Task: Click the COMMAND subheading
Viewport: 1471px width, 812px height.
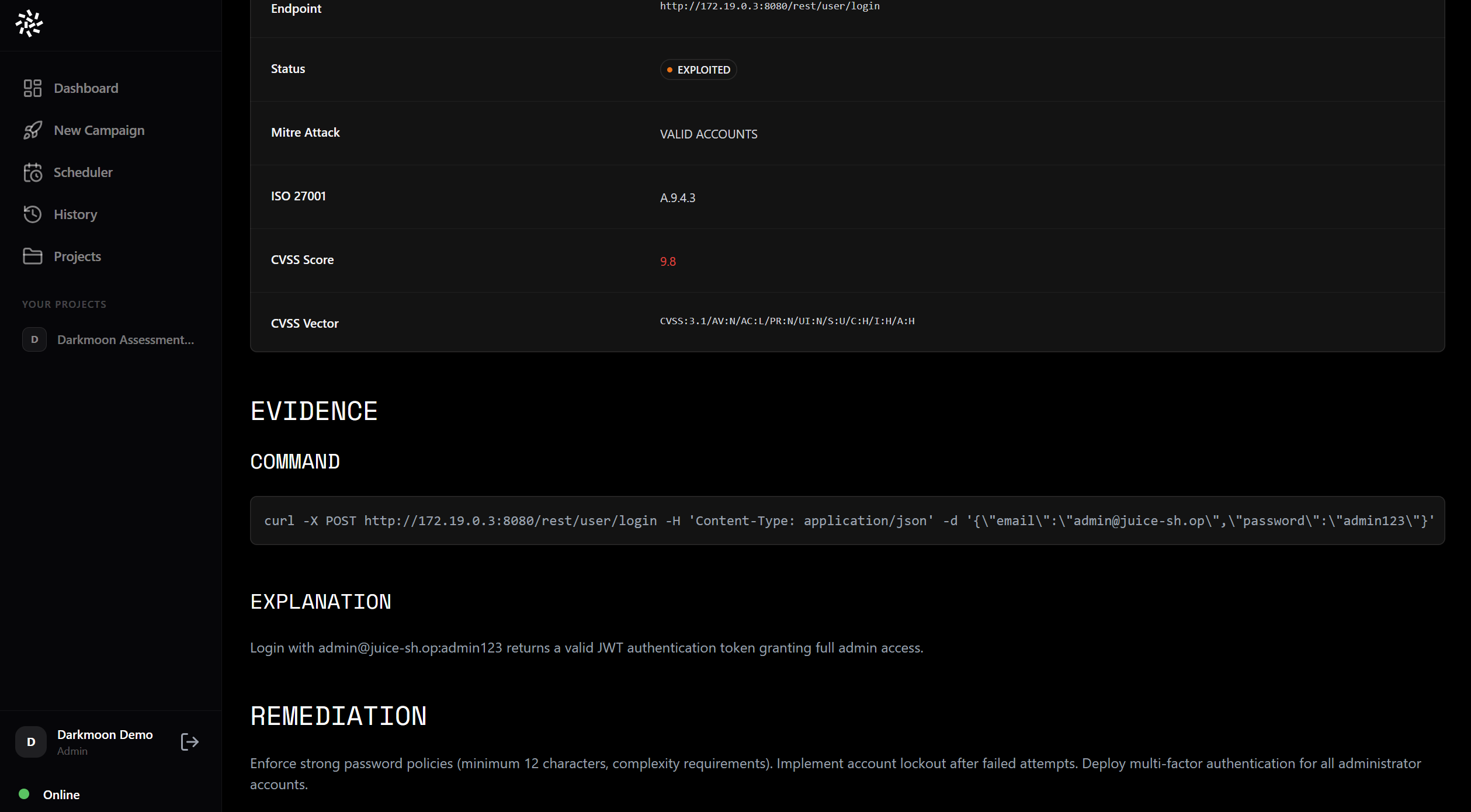Action: 295,461
